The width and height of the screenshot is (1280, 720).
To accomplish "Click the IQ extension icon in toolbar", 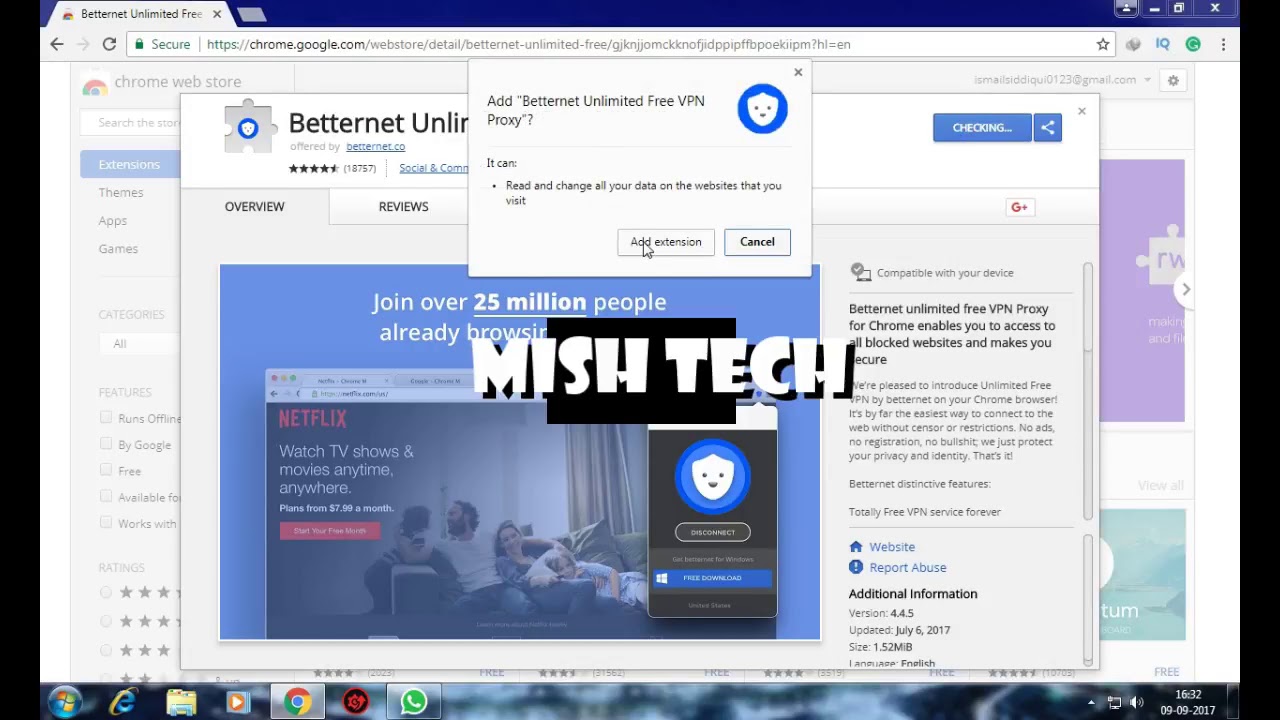I will click(x=1163, y=44).
